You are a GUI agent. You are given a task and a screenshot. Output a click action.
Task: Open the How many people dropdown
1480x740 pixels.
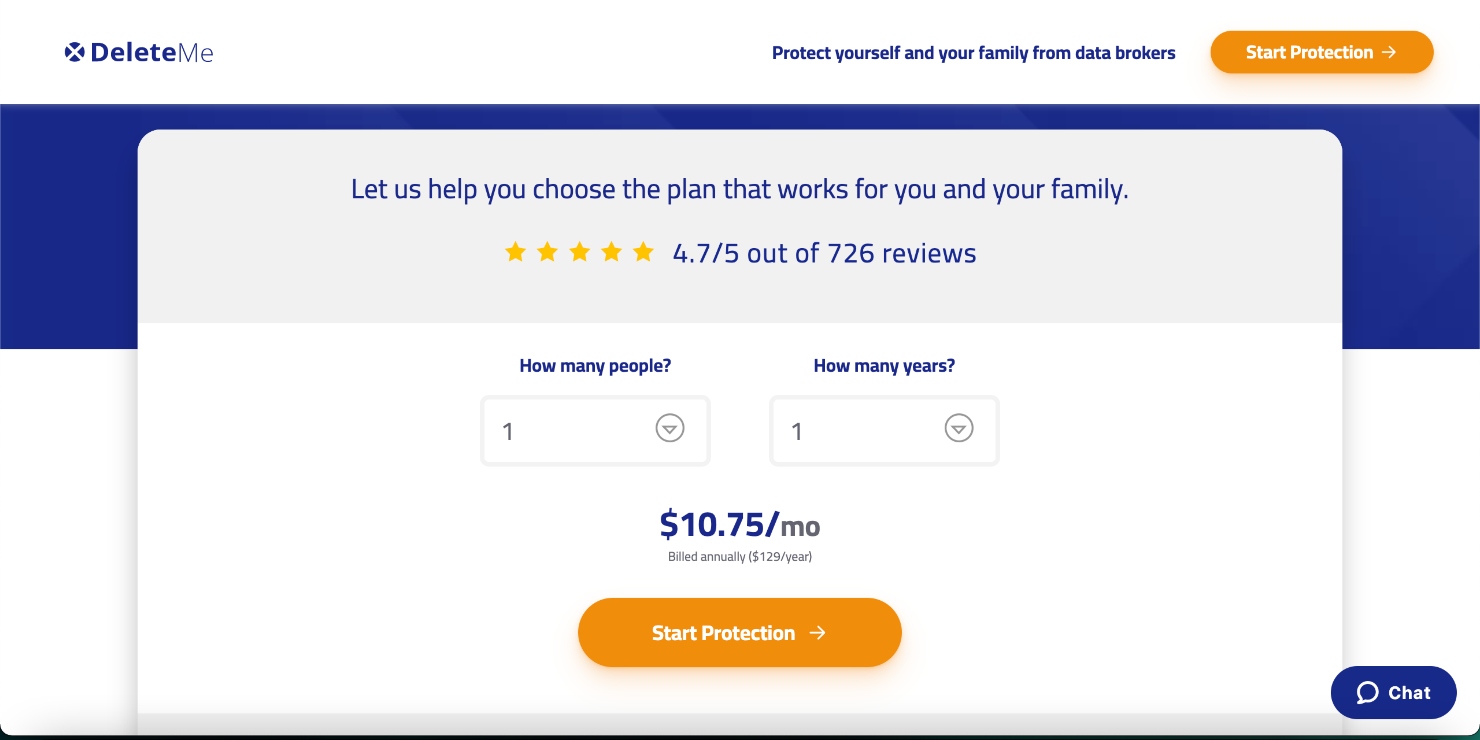click(x=595, y=431)
